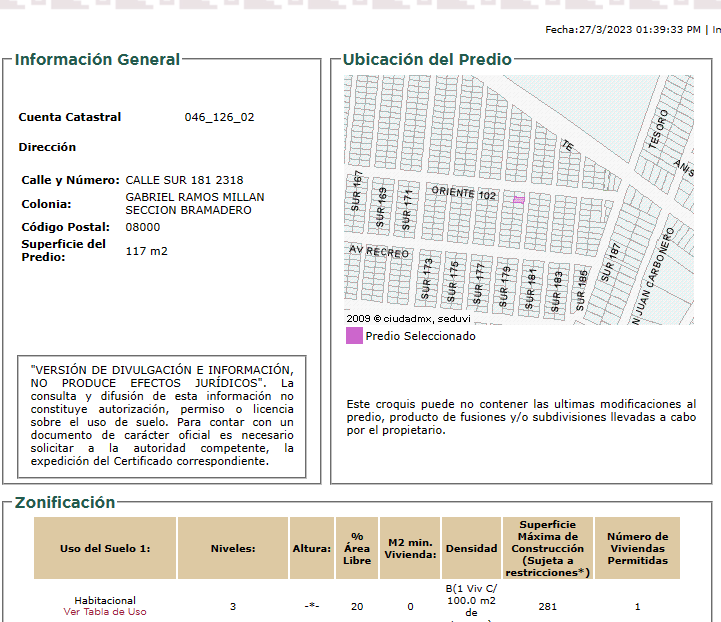Click the SUR 167 street label on map
The width and height of the screenshot is (721, 622).
(x=358, y=190)
